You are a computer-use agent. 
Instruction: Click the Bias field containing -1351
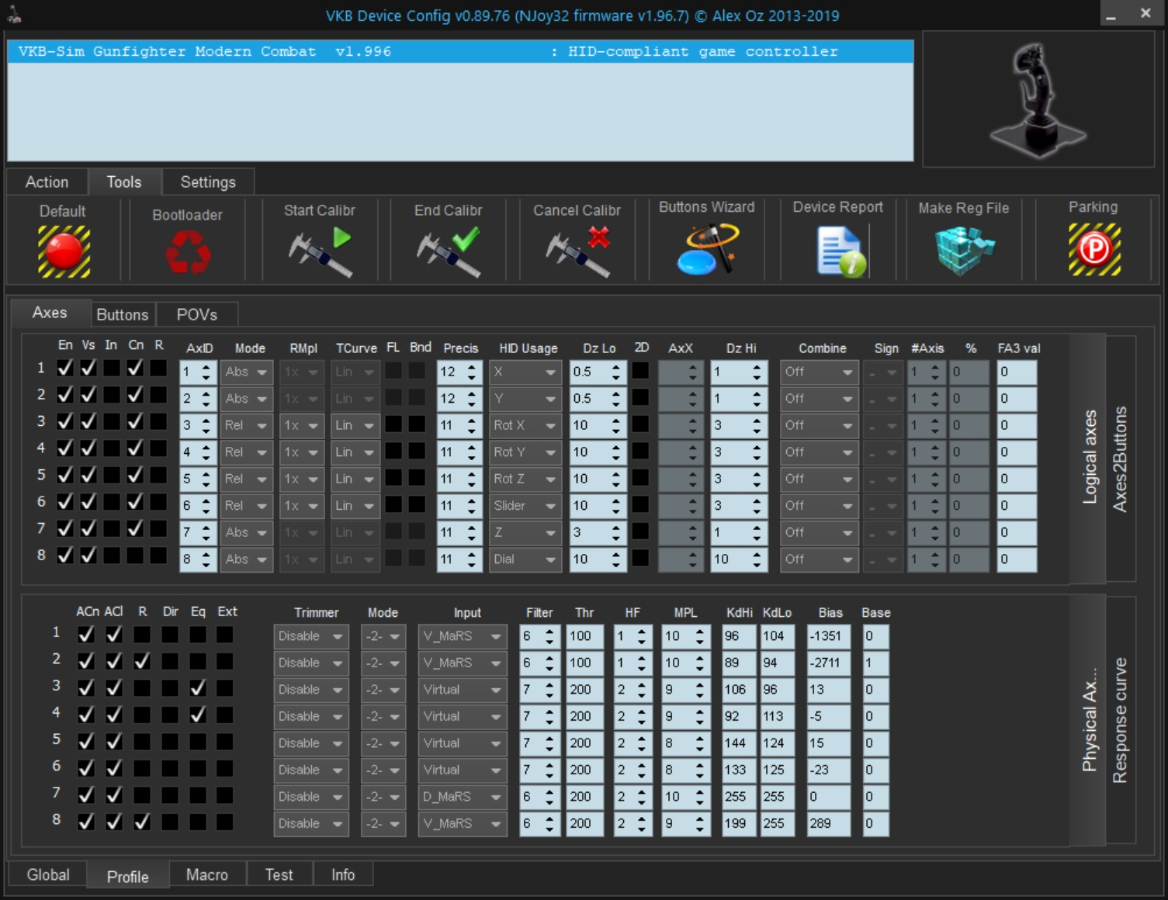point(829,636)
